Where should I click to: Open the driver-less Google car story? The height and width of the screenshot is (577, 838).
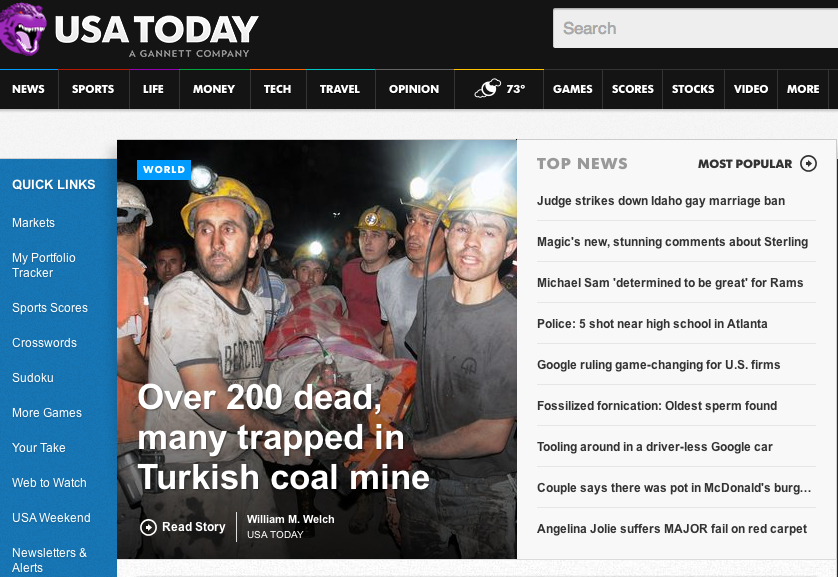pos(654,447)
